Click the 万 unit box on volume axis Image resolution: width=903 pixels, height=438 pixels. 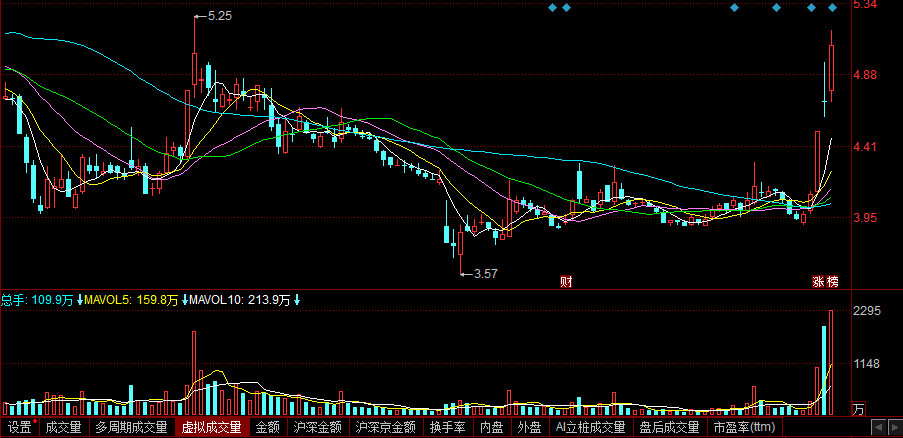[x=858, y=409]
